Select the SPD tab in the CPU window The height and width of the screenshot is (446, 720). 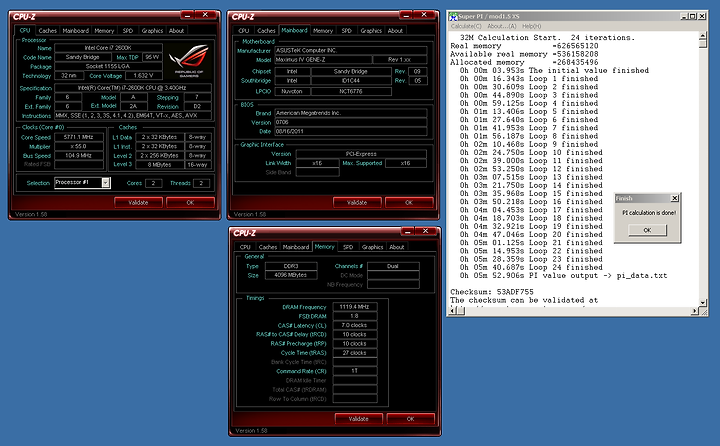[128, 31]
